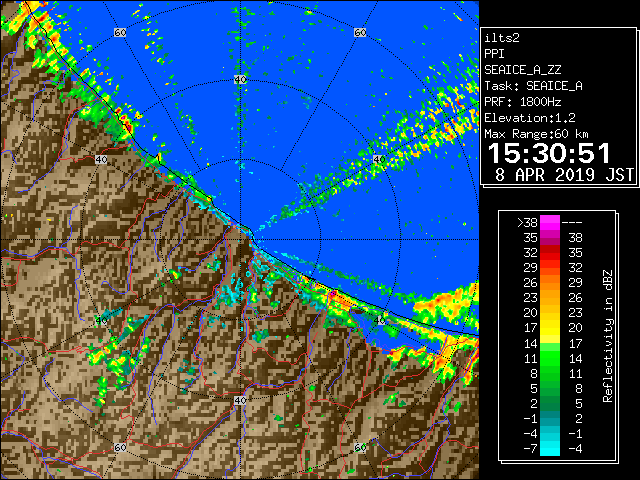Click the 15:30:51 timestamp
Viewport: 640px width, 480px height.
[x=549, y=153]
